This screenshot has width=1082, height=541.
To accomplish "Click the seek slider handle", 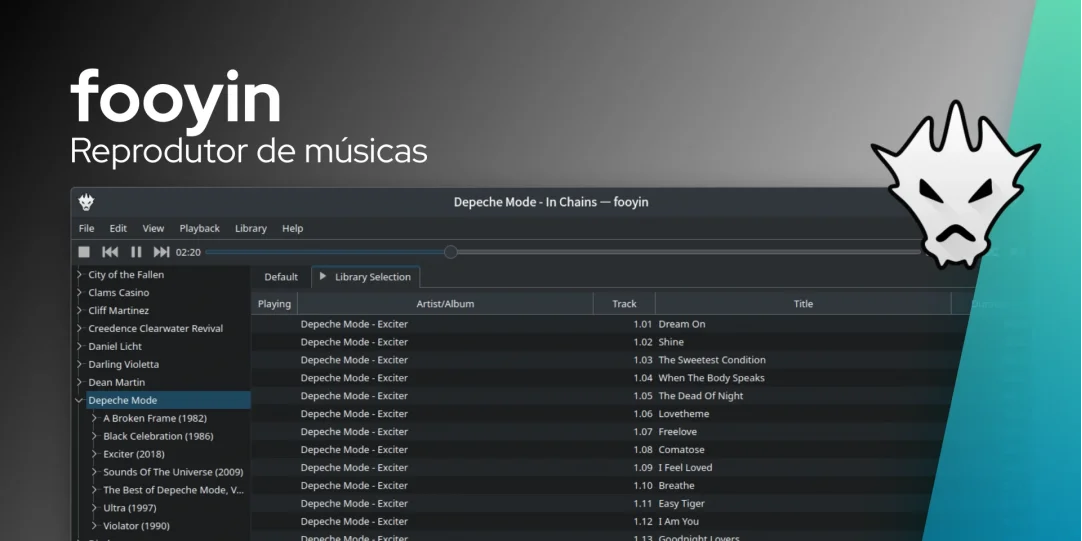I will (451, 253).
